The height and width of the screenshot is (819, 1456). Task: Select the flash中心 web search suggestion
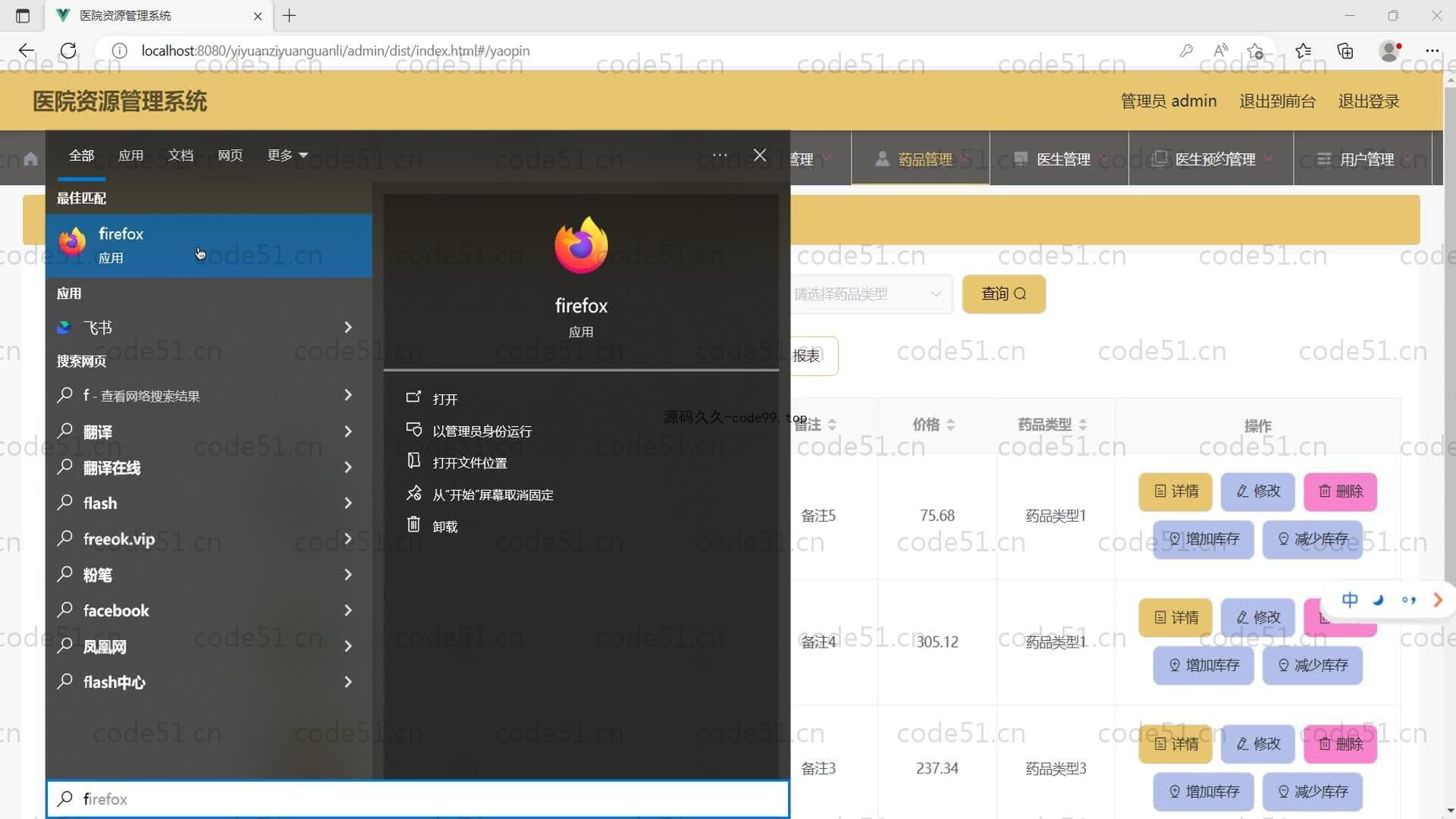tap(209, 682)
